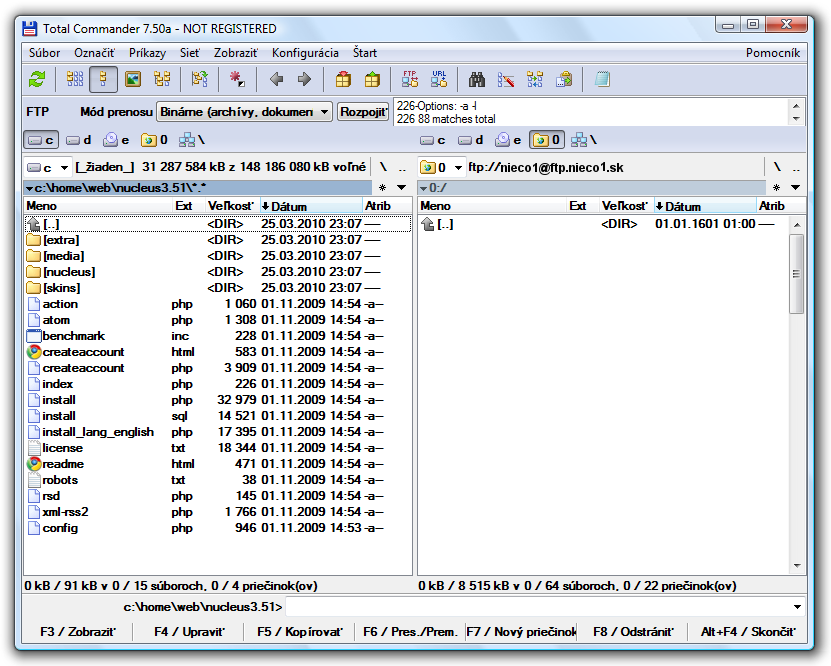Go forward with the right arrow icon
Viewport: 831px width, 666px height.
coord(304,79)
